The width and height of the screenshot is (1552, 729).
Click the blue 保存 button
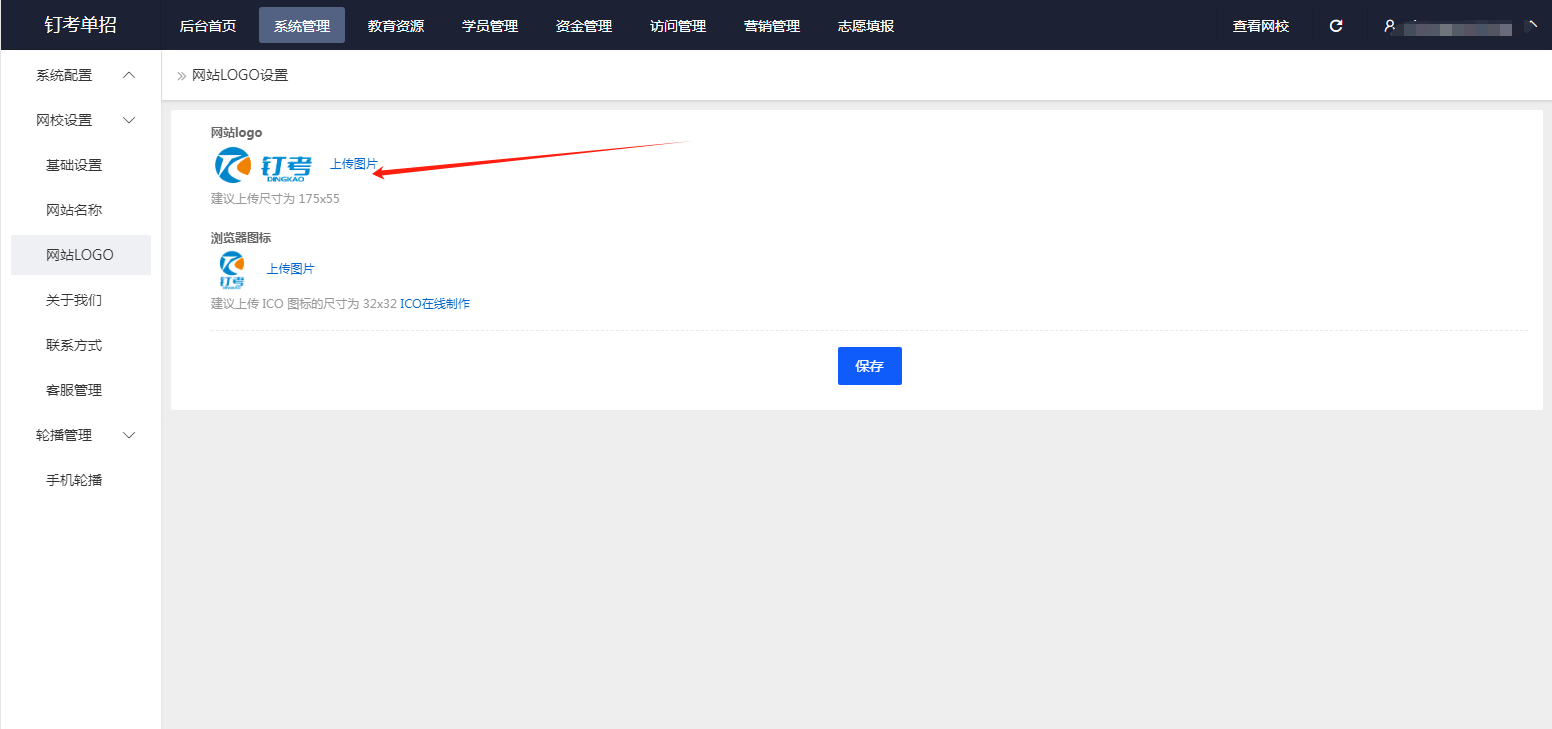[870, 366]
